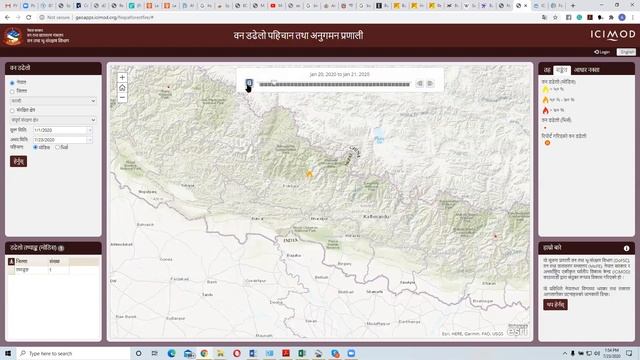Click the orange flame legend icon

(546, 100)
